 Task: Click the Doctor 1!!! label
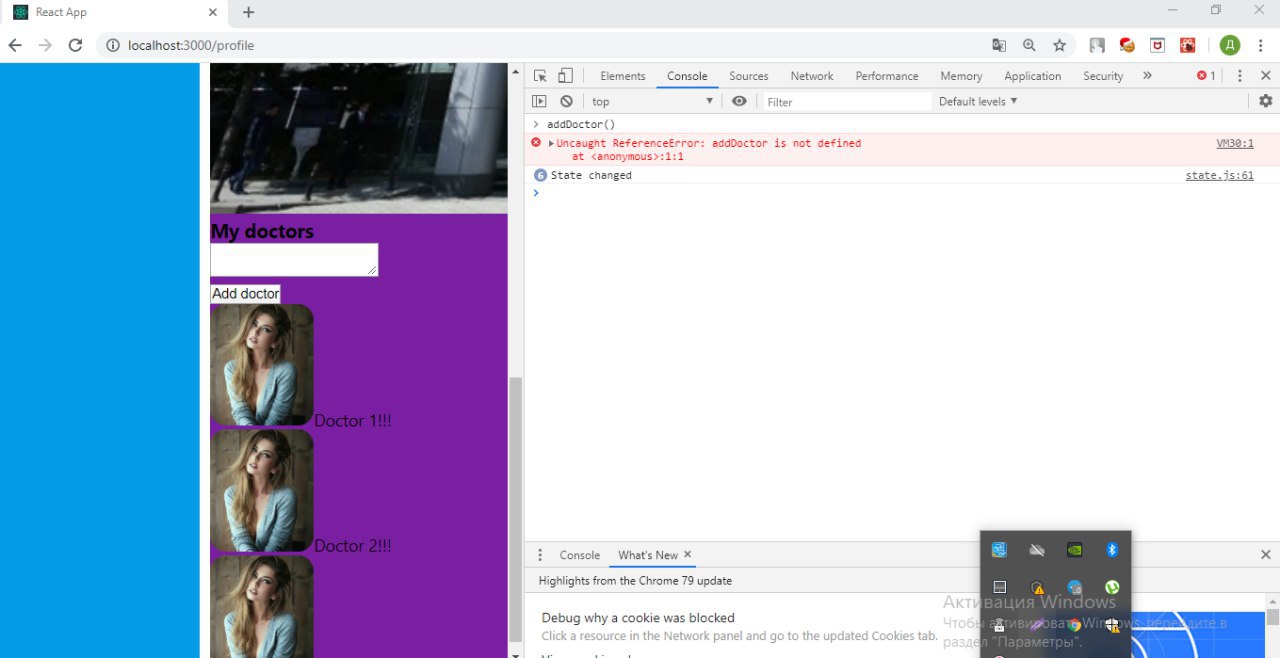[353, 421]
